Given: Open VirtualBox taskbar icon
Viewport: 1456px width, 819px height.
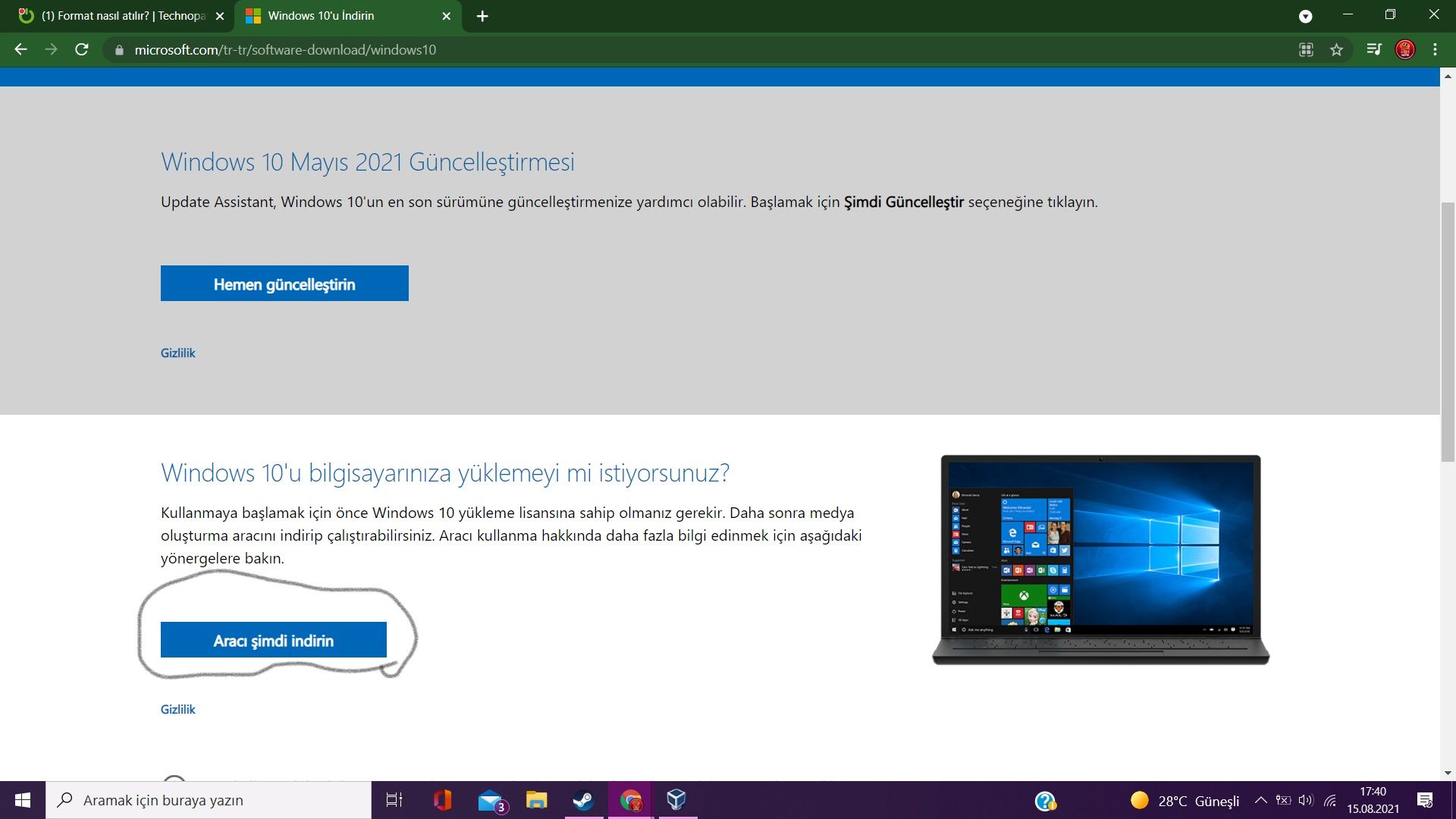Looking at the screenshot, I should point(676,800).
